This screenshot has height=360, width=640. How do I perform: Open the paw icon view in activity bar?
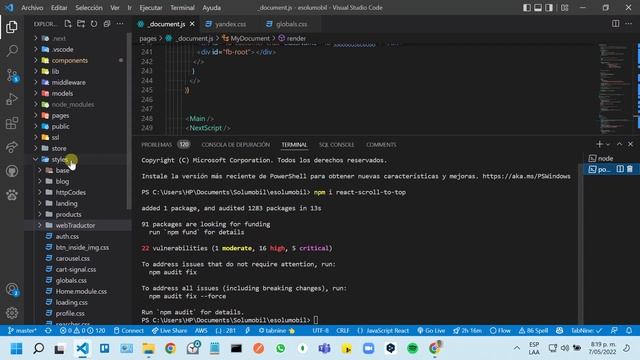(x=12, y=195)
